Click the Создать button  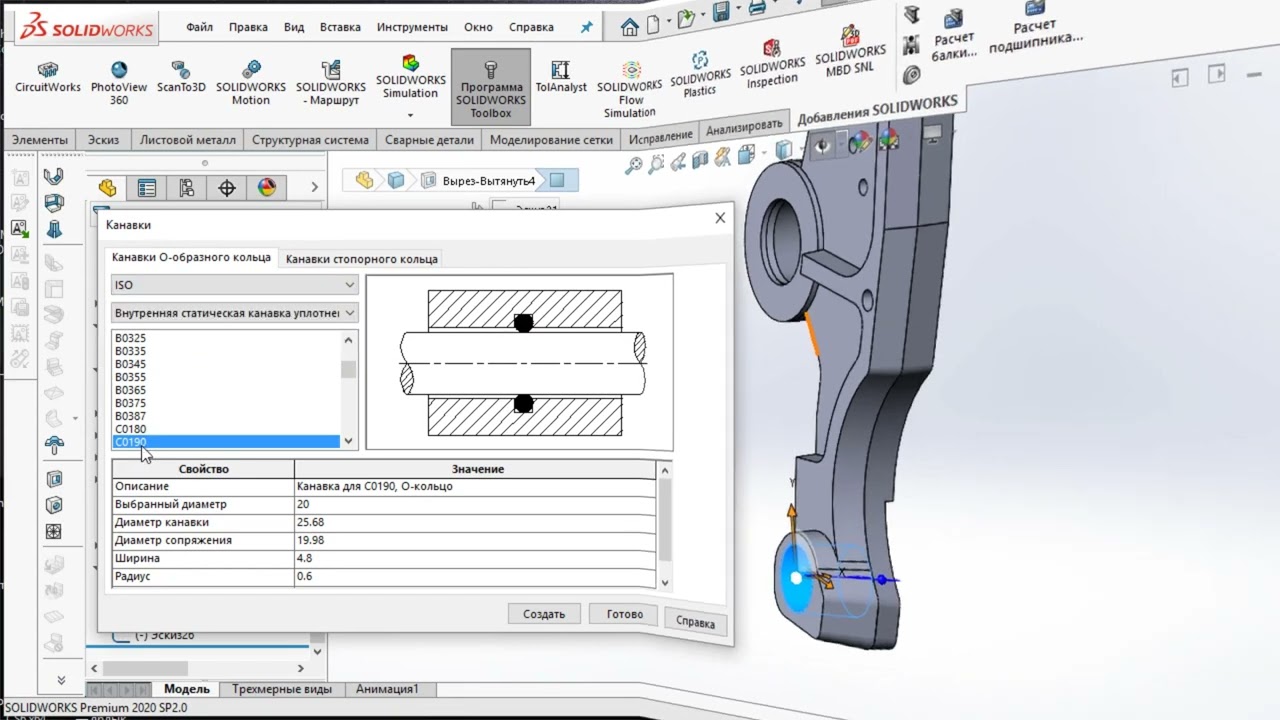pyautogui.click(x=544, y=614)
